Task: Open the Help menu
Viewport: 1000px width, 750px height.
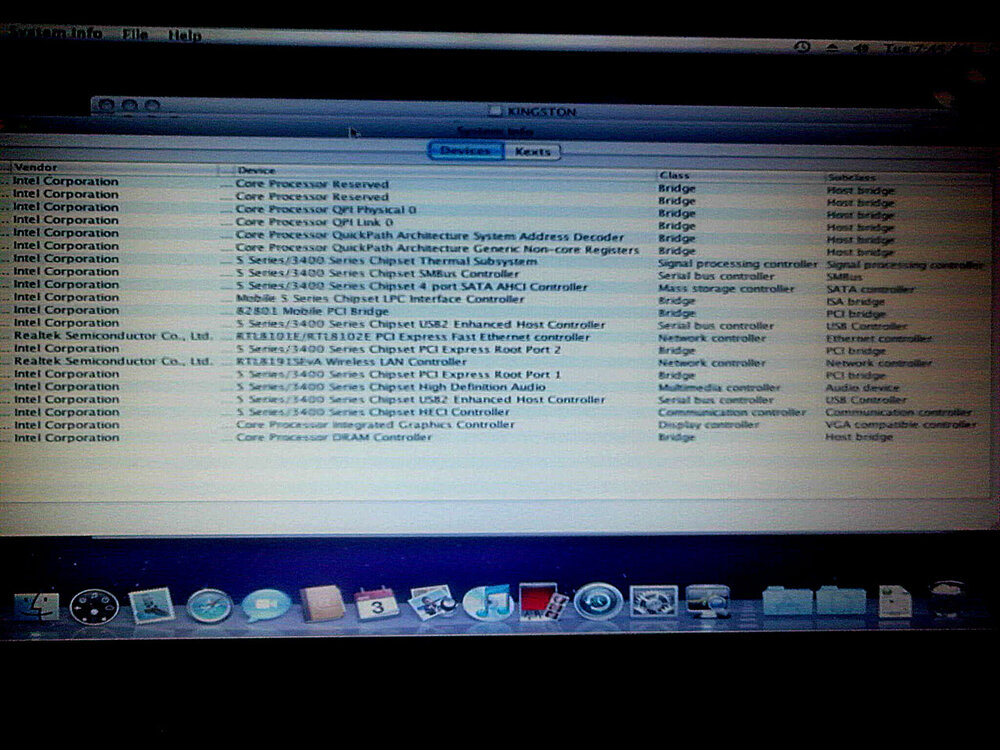Action: 185,35
